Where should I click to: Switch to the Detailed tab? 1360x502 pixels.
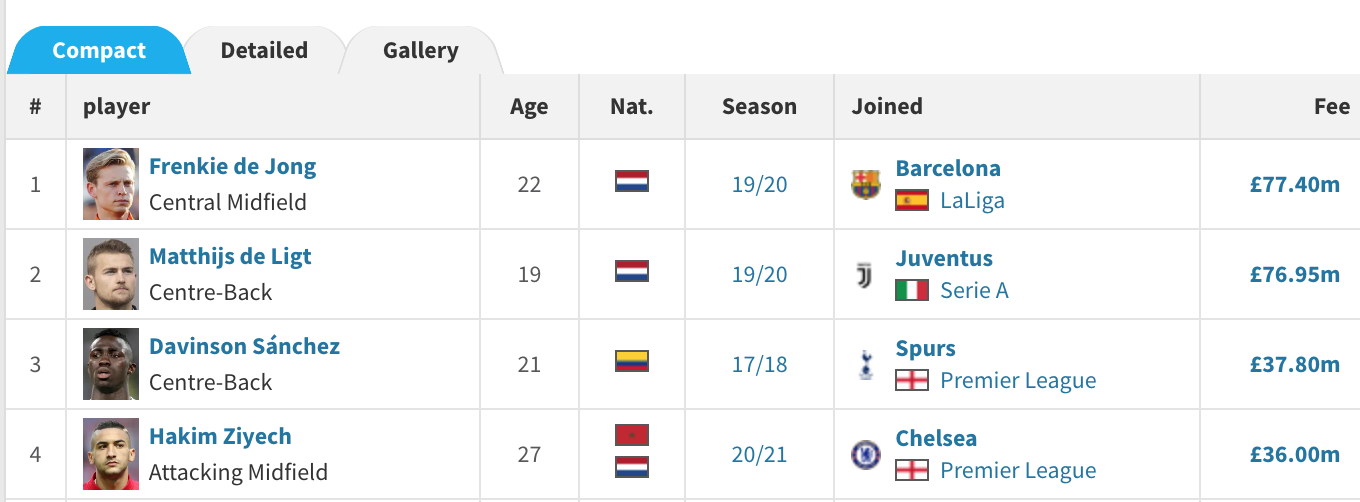(264, 51)
